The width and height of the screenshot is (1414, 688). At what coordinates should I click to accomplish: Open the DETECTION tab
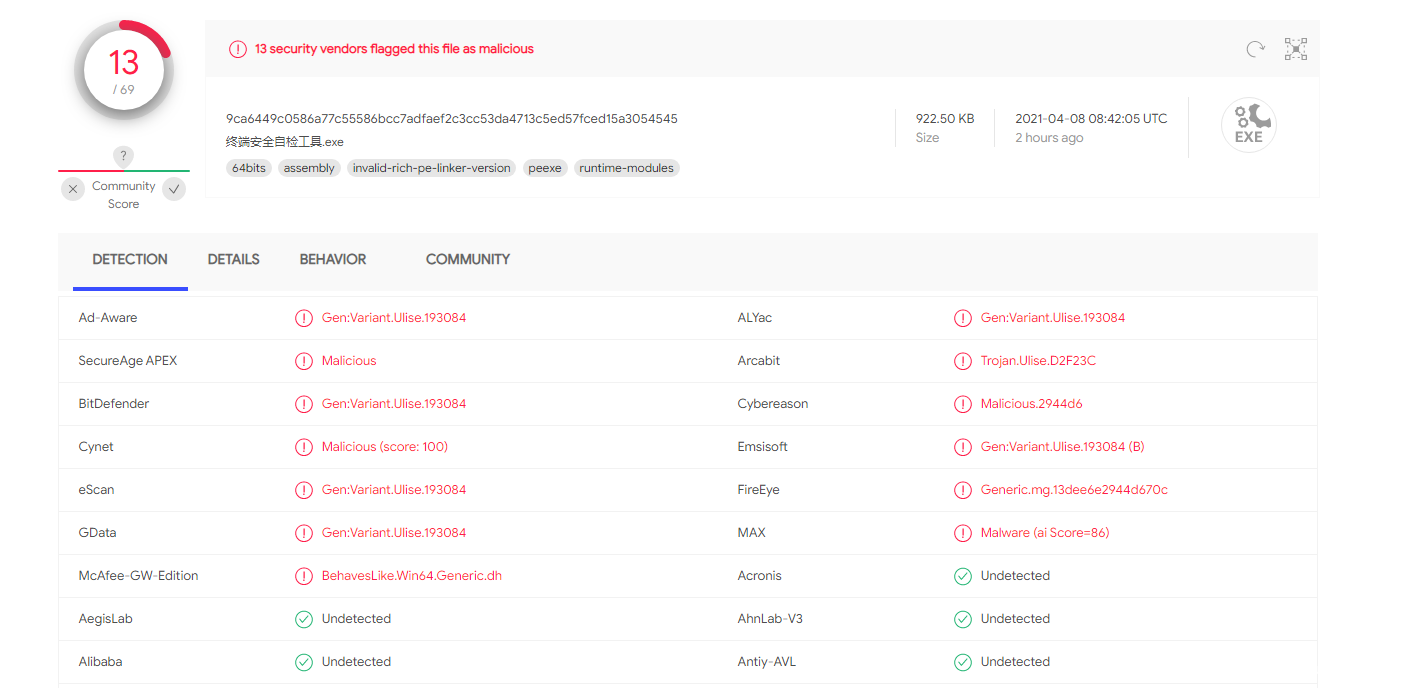tap(130, 260)
